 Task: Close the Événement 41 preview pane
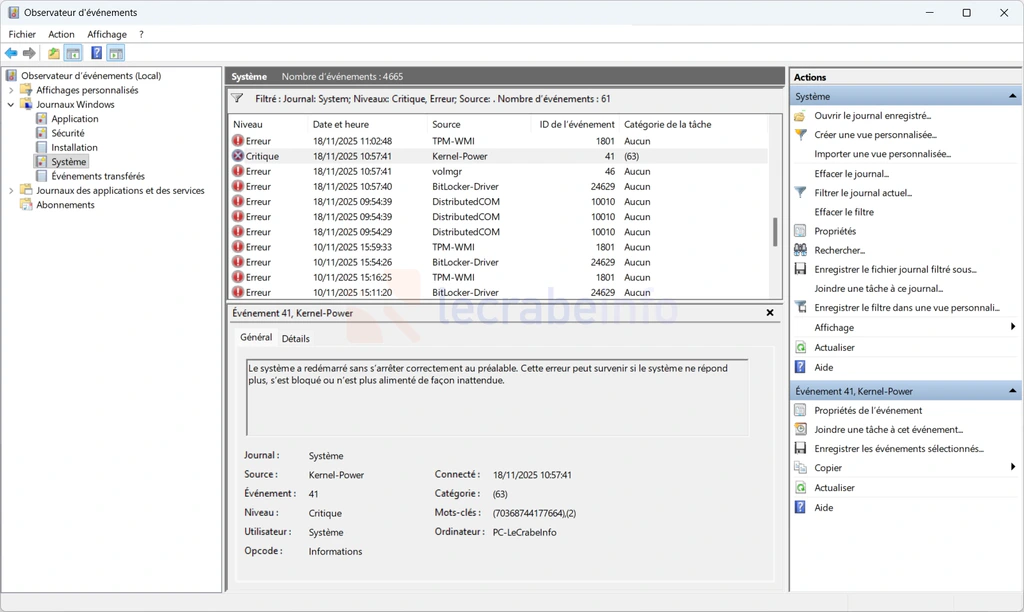(x=770, y=313)
